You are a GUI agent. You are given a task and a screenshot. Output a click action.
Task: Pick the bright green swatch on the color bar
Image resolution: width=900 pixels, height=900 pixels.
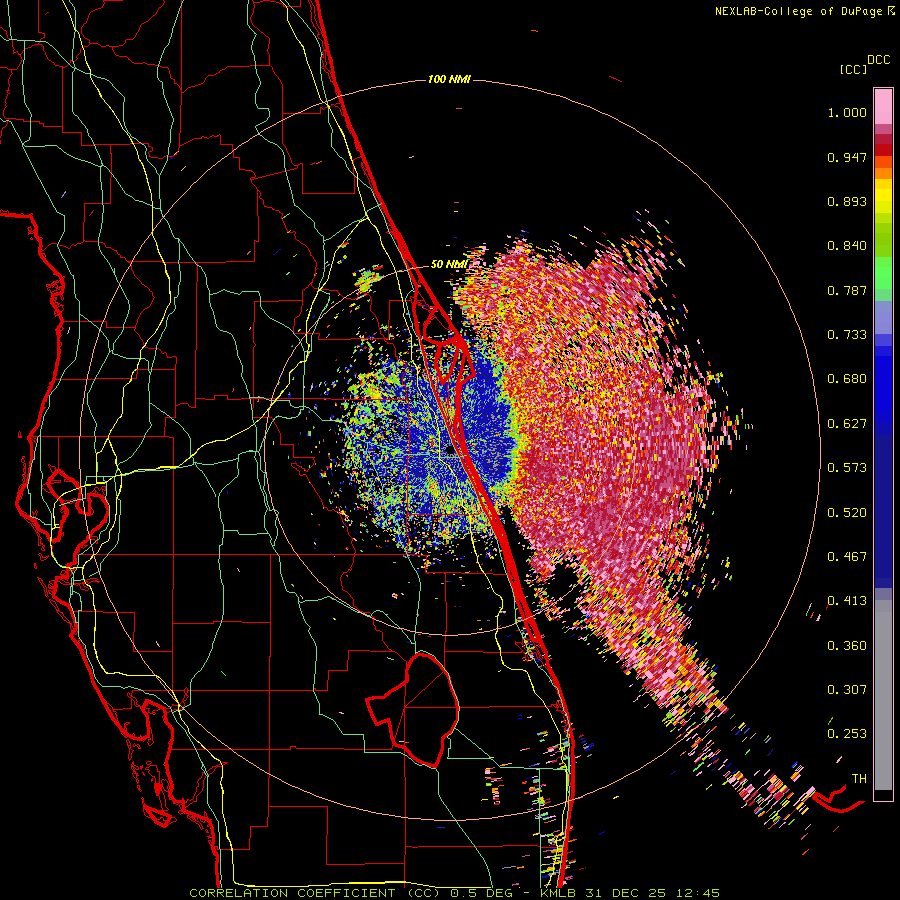tap(883, 273)
